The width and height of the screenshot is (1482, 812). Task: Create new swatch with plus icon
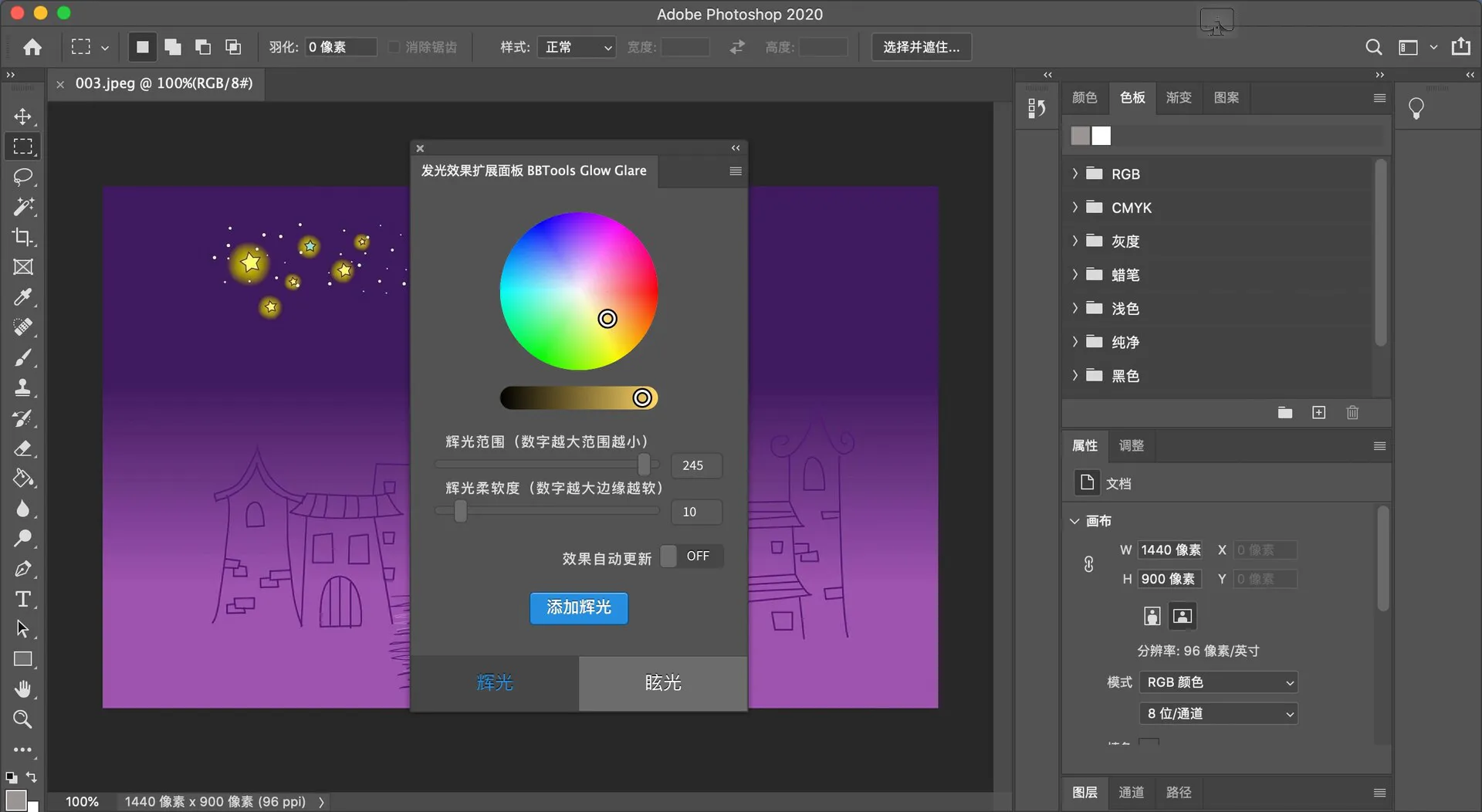(x=1318, y=413)
